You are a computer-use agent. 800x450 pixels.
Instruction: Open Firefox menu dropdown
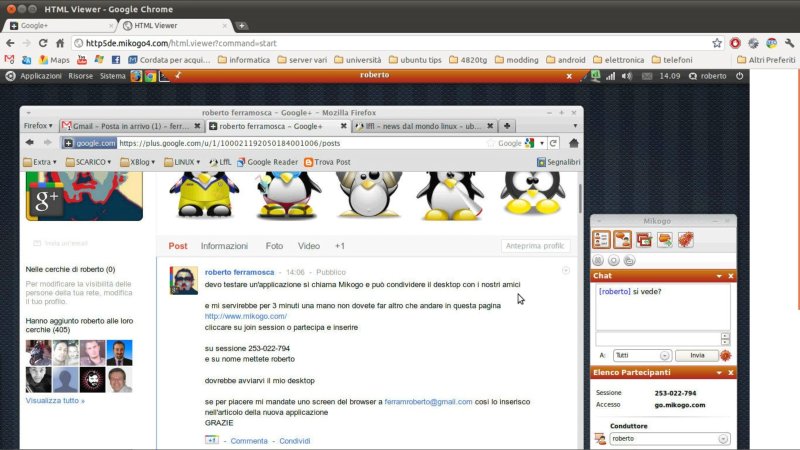[x=38, y=126]
